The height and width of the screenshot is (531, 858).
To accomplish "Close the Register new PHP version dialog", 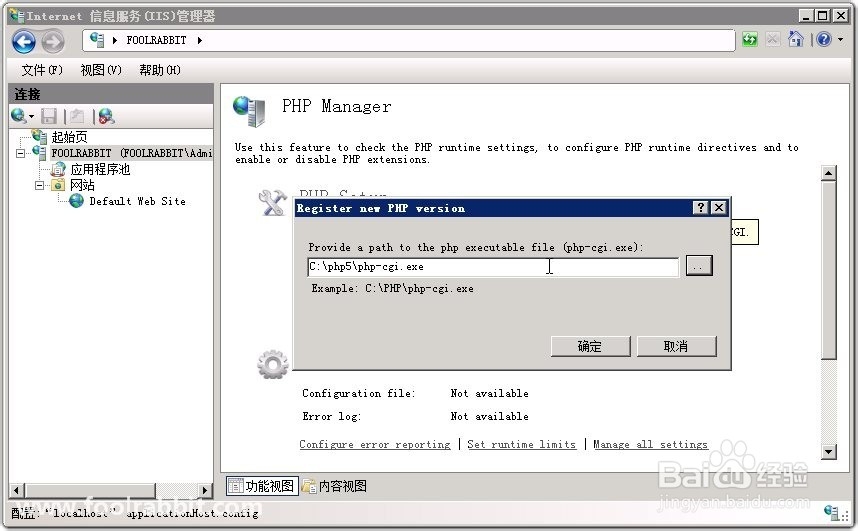I will tap(719, 207).
